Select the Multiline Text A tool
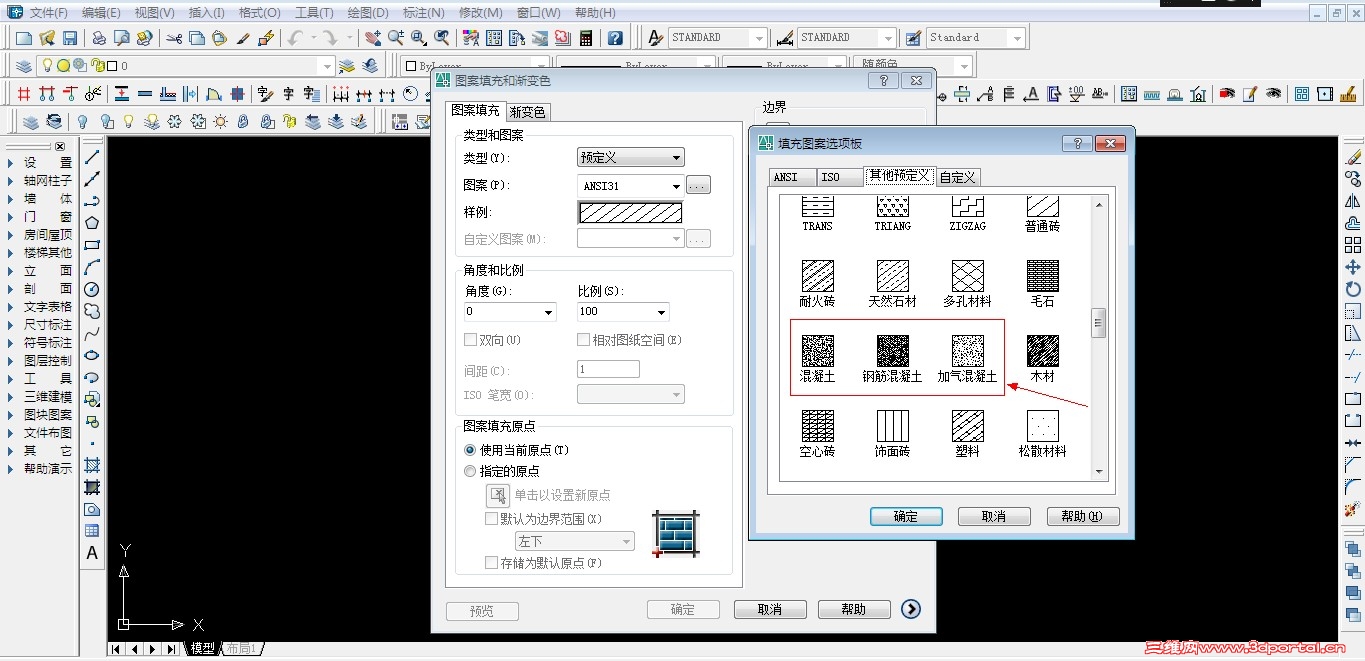Screen dimensions: 1365x661 92,553
